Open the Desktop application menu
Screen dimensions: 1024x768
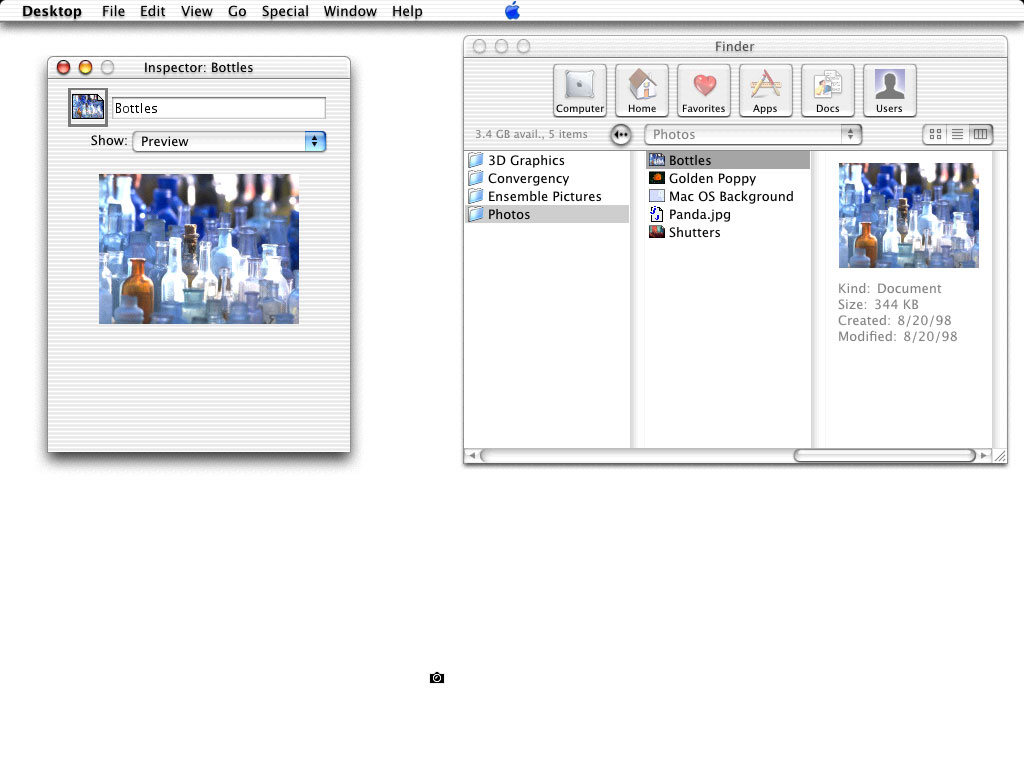pyautogui.click(x=52, y=11)
